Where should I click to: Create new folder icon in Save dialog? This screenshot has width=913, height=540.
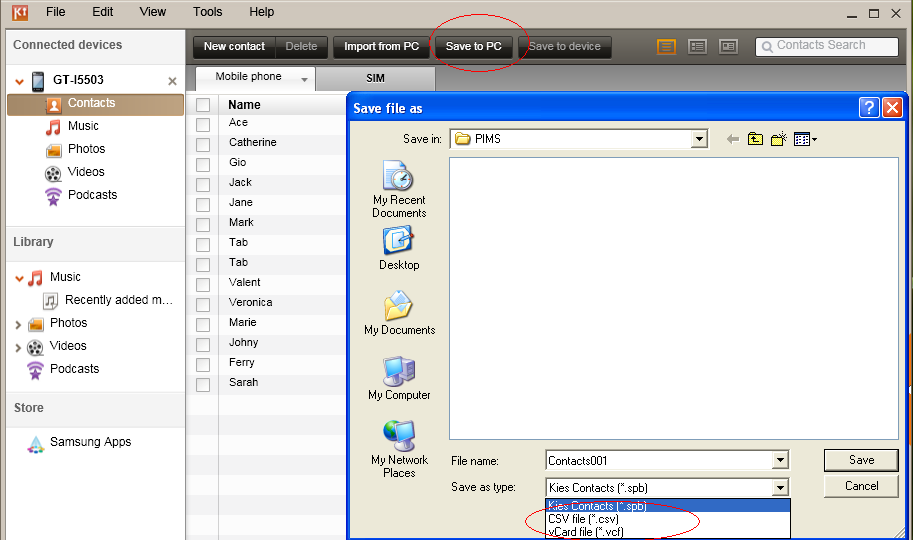pyautogui.click(x=778, y=139)
